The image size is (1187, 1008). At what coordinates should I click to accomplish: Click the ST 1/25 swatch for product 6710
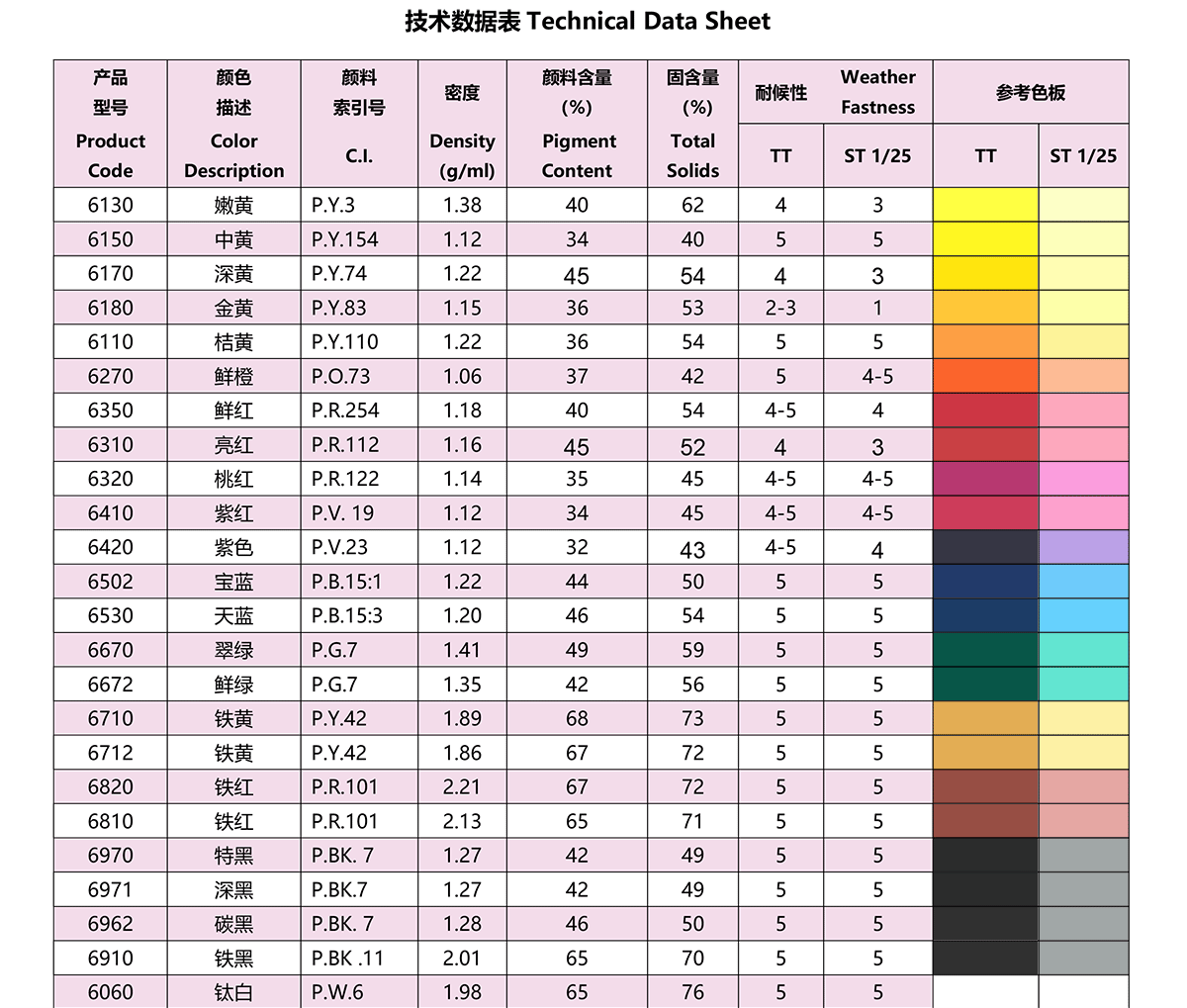click(x=1083, y=718)
